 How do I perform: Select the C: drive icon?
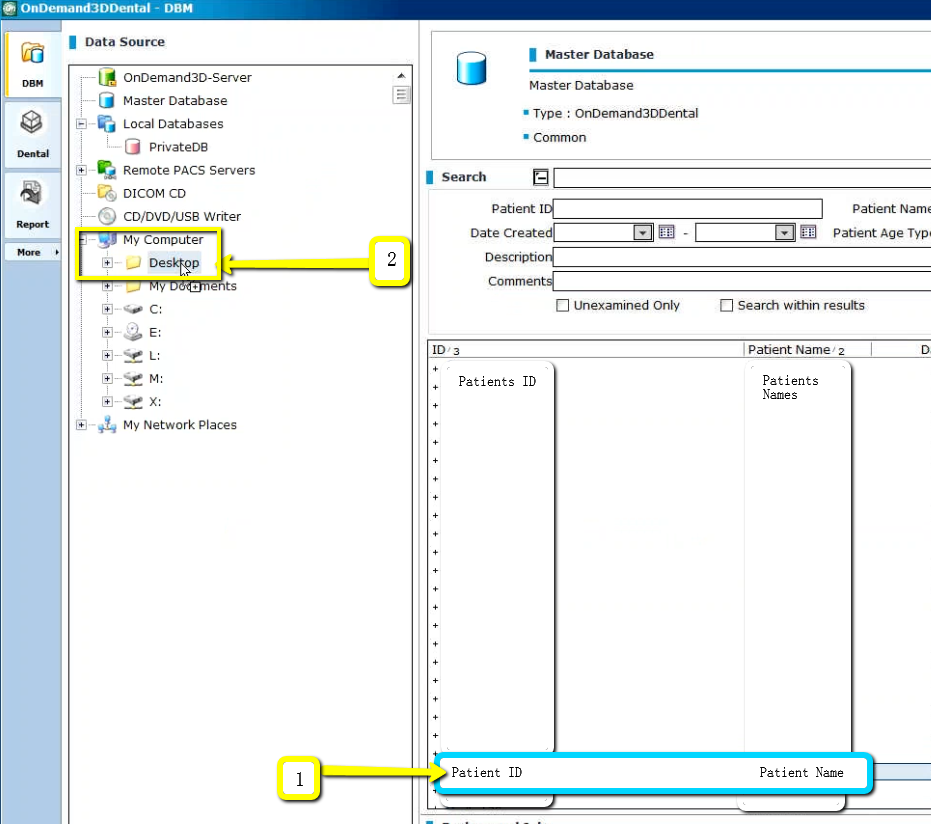(133, 309)
